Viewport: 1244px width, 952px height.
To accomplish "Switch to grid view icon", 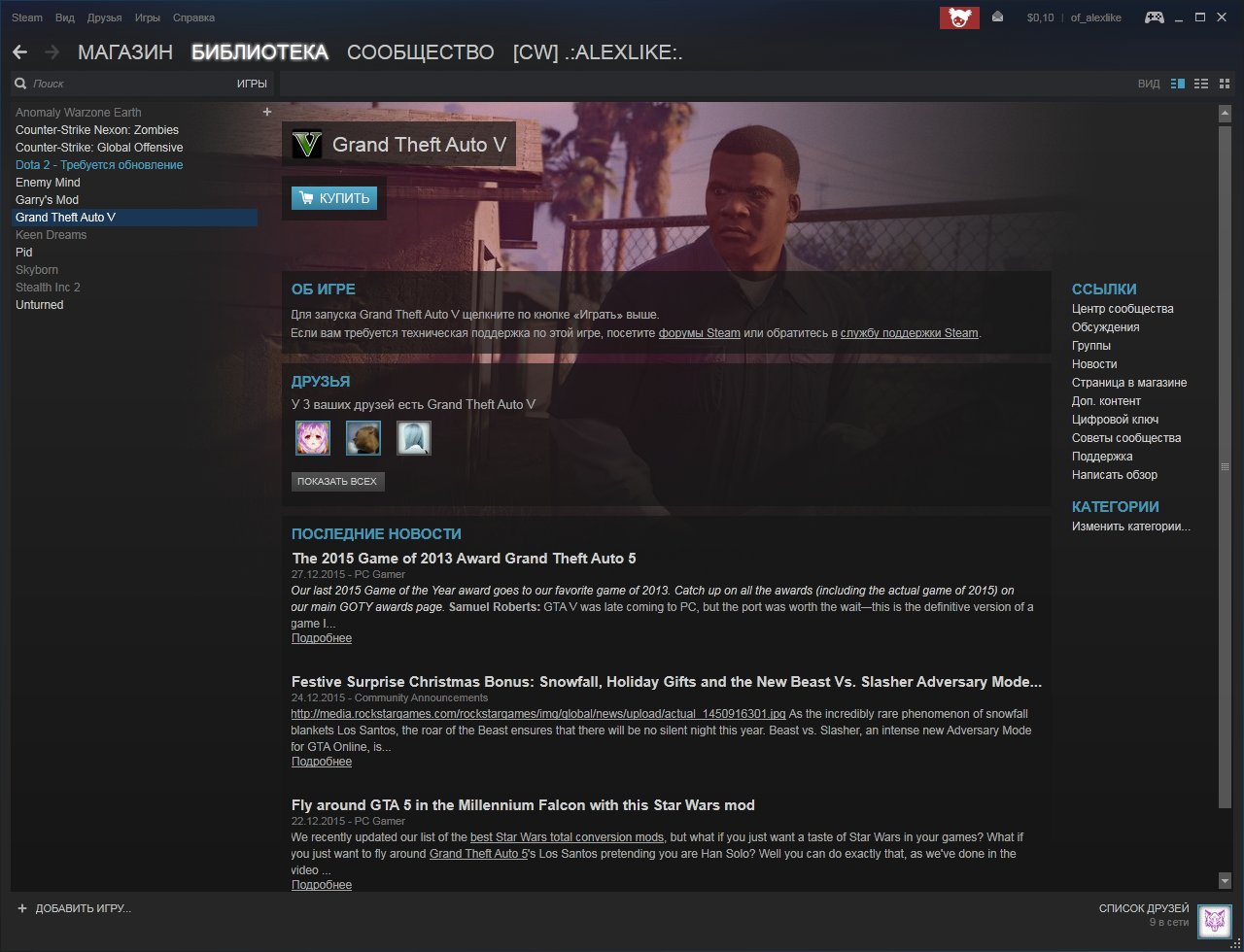I will coord(1225,84).
